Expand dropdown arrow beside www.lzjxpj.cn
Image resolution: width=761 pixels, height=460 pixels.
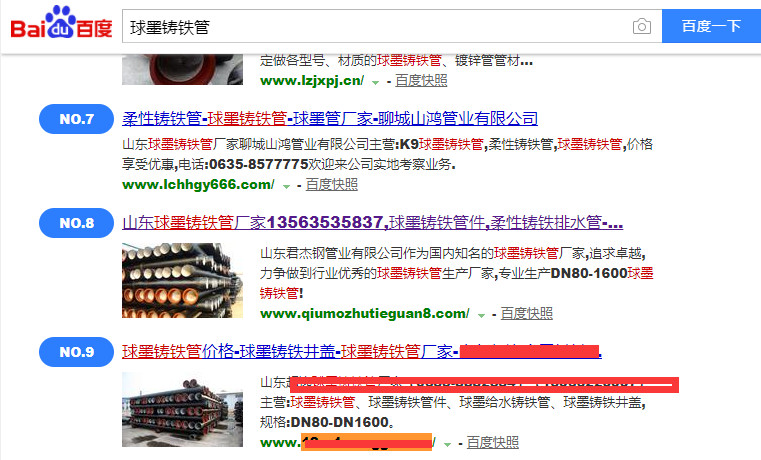pyautogui.click(x=375, y=82)
